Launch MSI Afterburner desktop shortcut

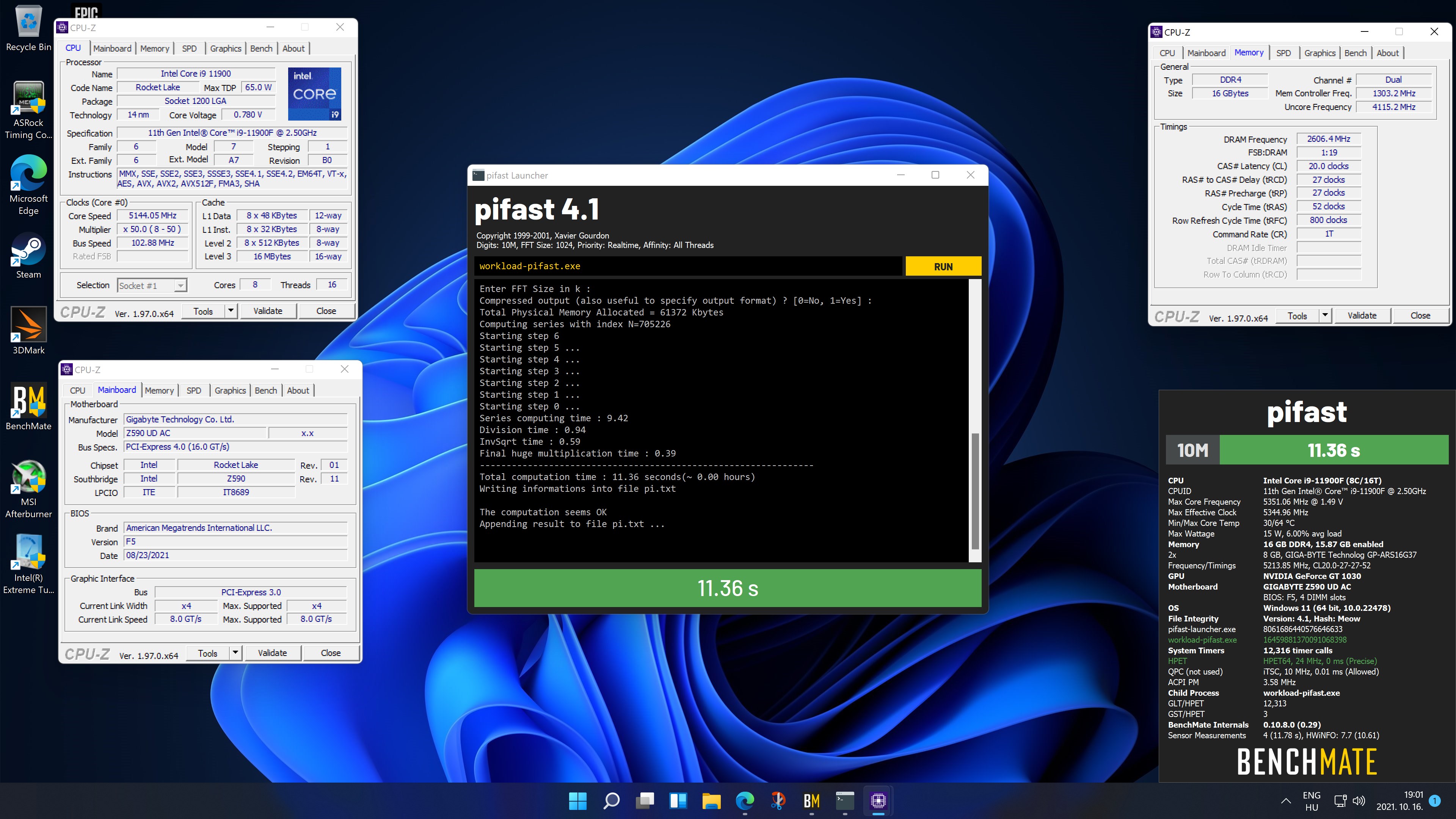[28, 489]
